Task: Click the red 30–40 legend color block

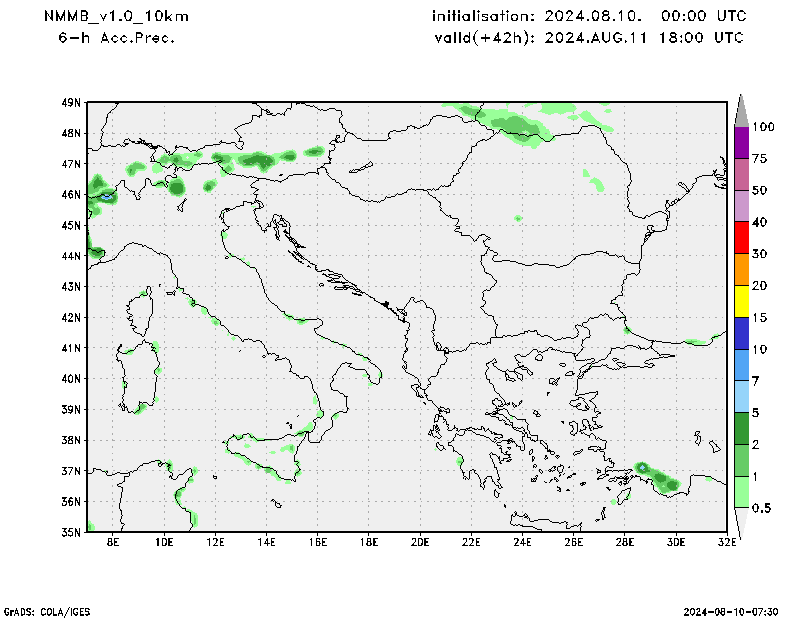Action: [x=741, y=238]
